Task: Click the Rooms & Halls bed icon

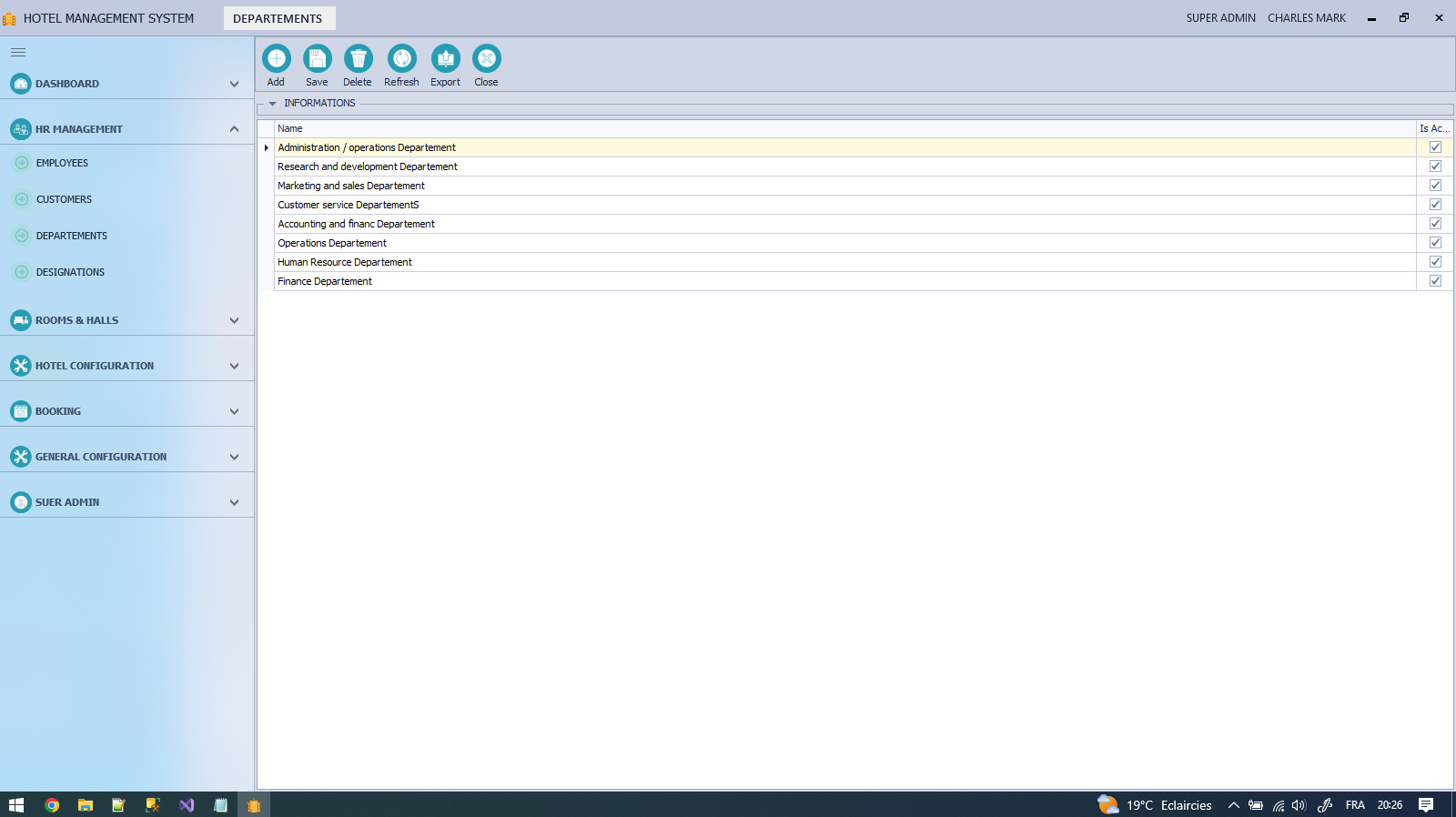Action: pyautogui.click(x=21, y=320)
